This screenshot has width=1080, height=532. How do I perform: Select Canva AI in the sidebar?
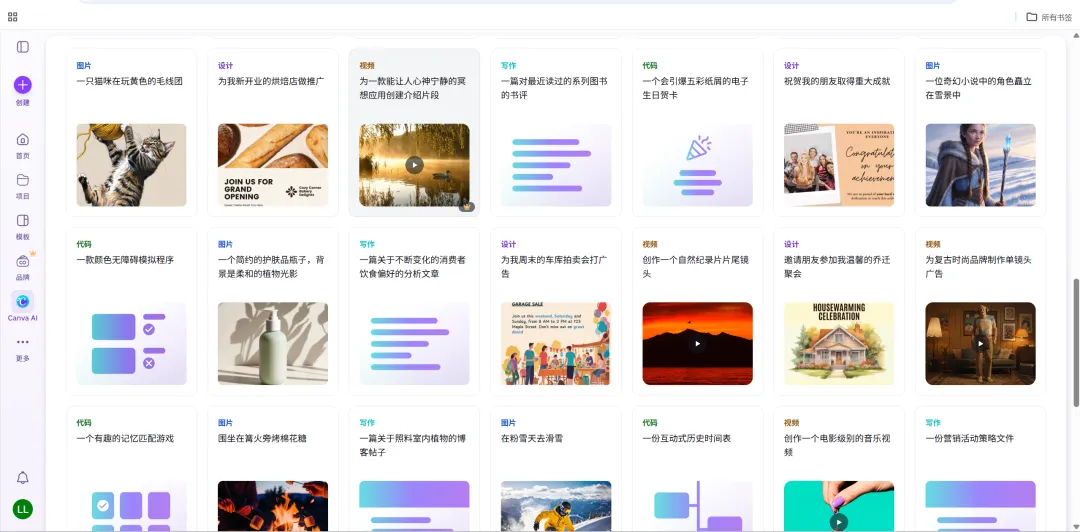23,307
